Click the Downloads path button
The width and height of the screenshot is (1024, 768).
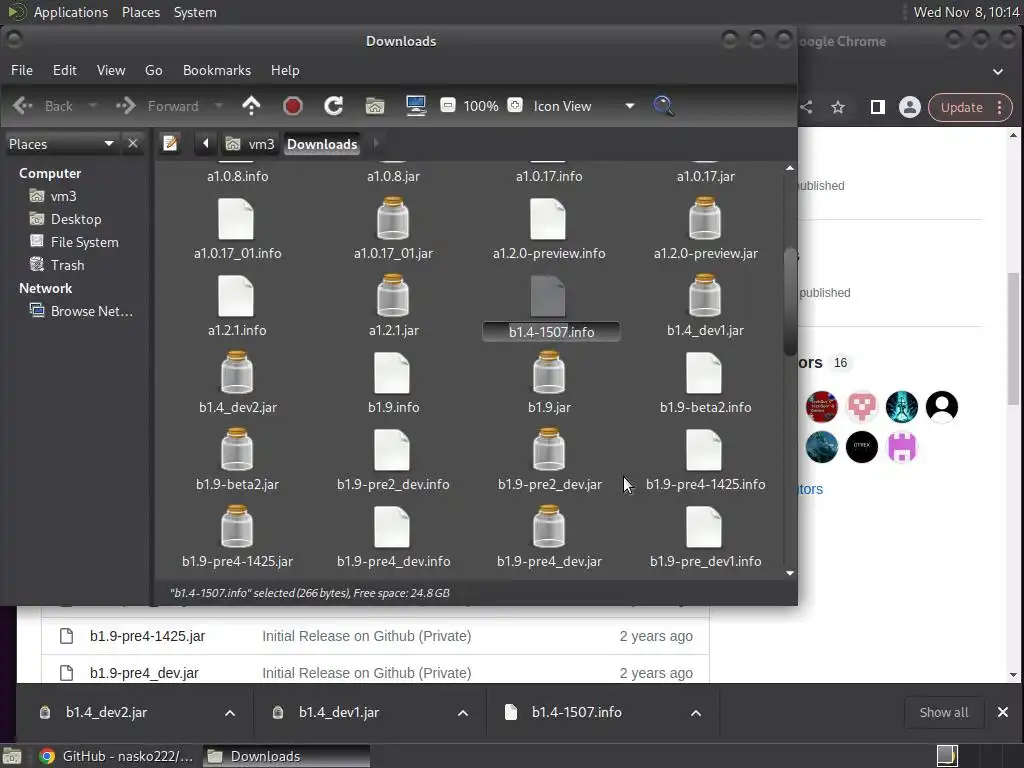click(322, 144)
